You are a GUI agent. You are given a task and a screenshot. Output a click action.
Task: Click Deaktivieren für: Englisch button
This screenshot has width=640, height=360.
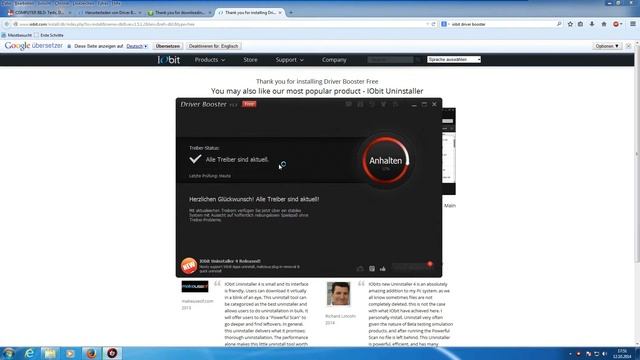pyautogui.click(x=213, y=46)
